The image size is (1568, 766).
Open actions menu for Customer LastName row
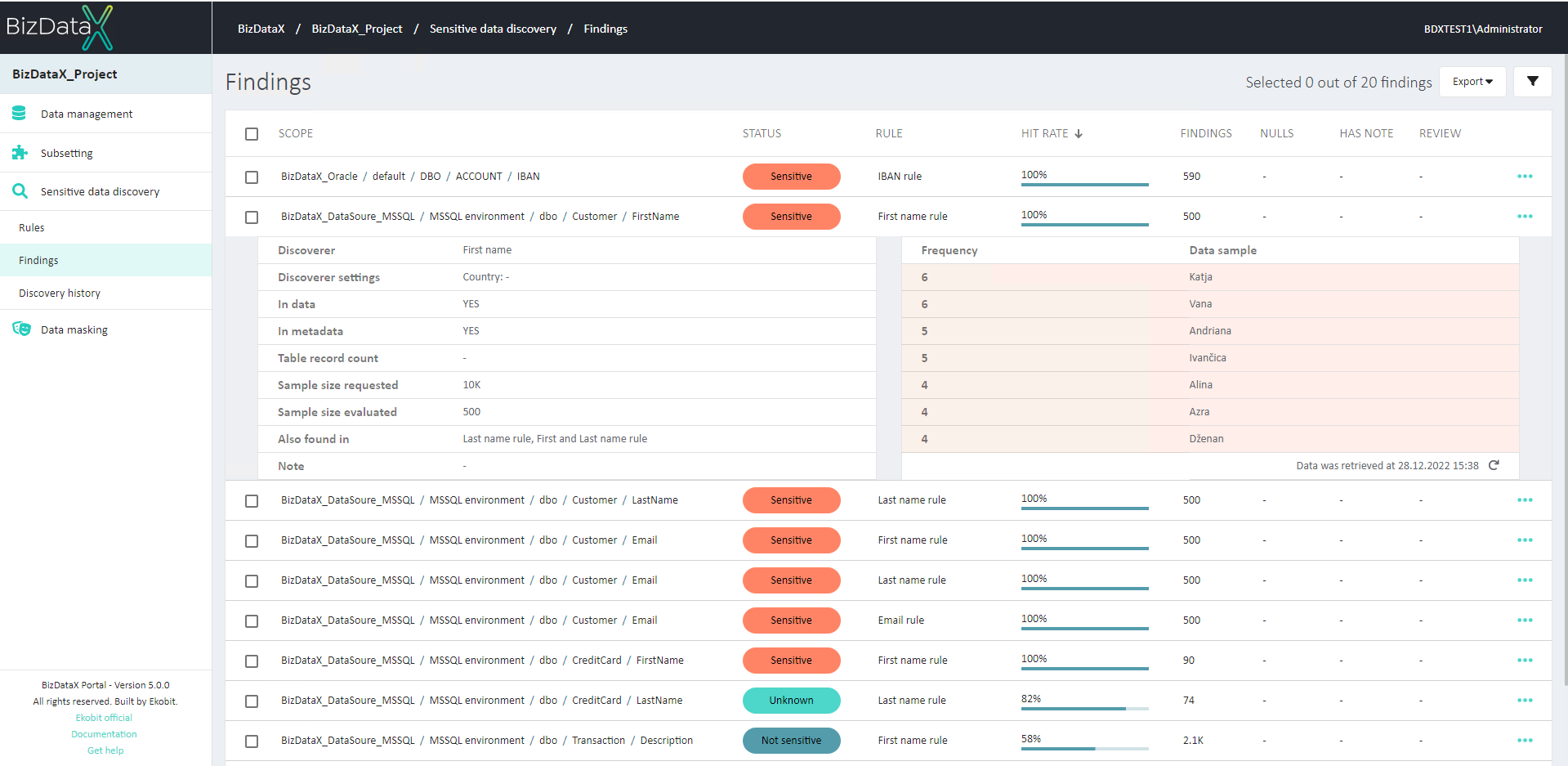1525,500
